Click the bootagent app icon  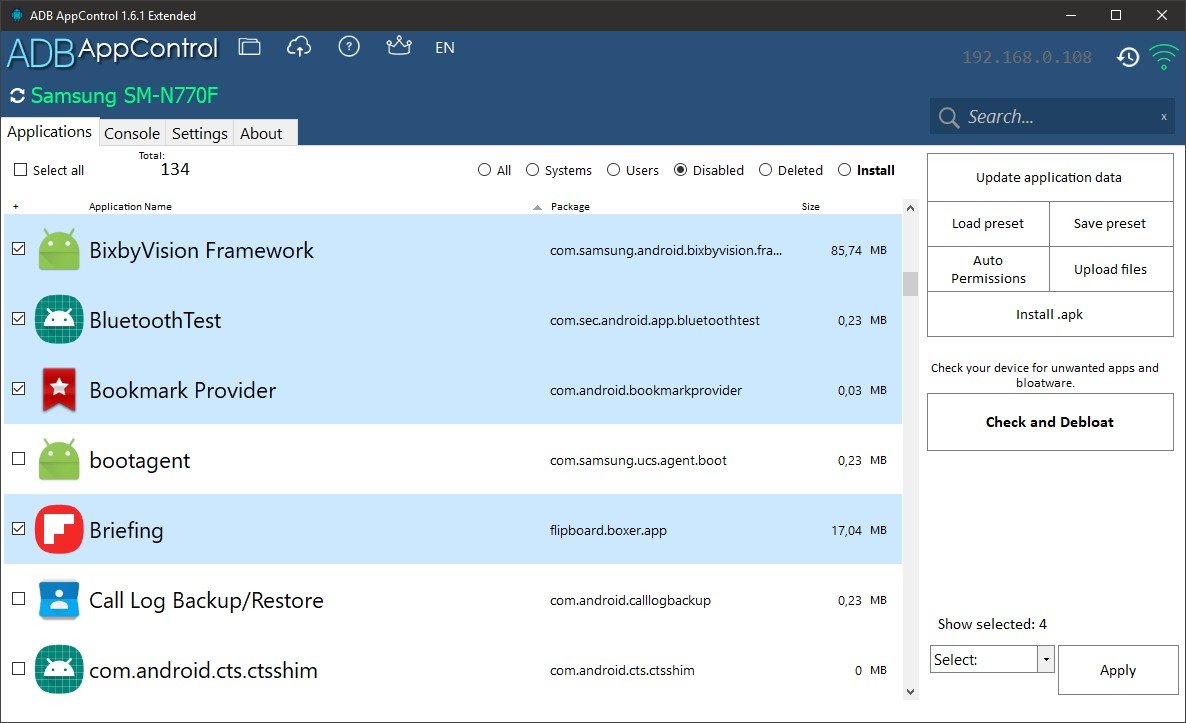(x=59, y=460)
